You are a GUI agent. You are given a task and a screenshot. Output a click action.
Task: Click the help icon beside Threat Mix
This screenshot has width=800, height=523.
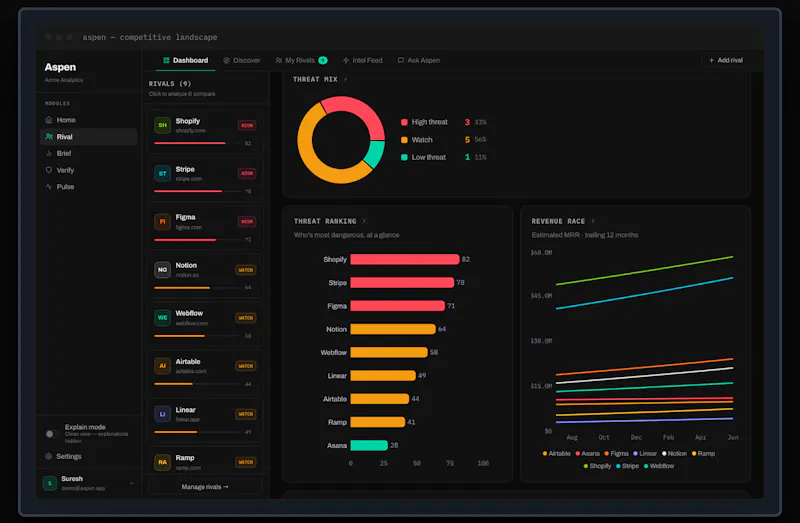[345, 80]
